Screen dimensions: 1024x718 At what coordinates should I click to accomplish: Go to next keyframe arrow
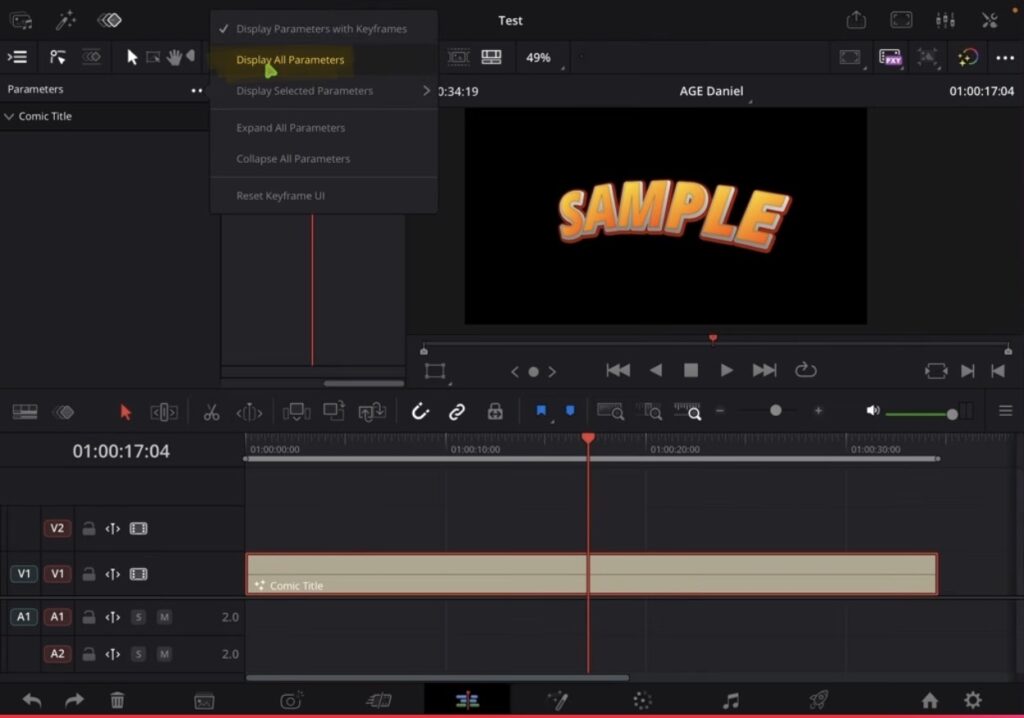coord(552,372)
